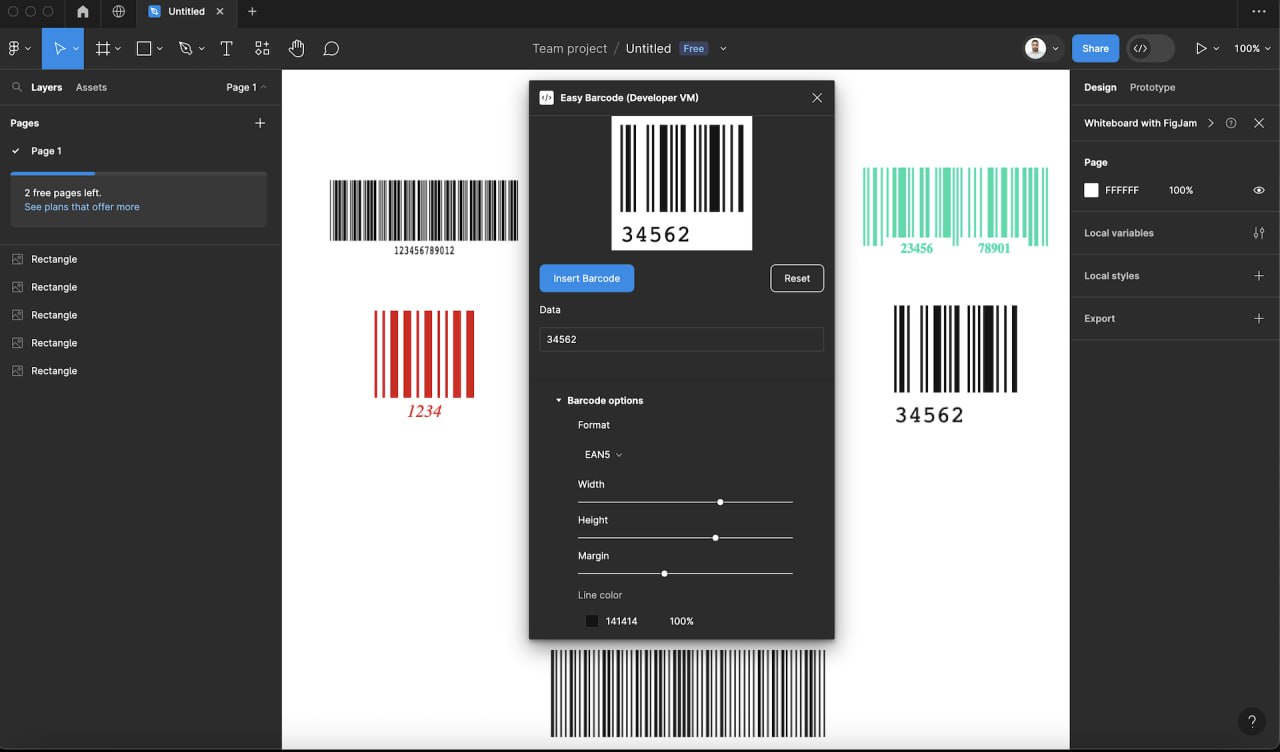Select the Frame tool
The width and height of the screenshot is (1280, 752).
pos(102,48)
